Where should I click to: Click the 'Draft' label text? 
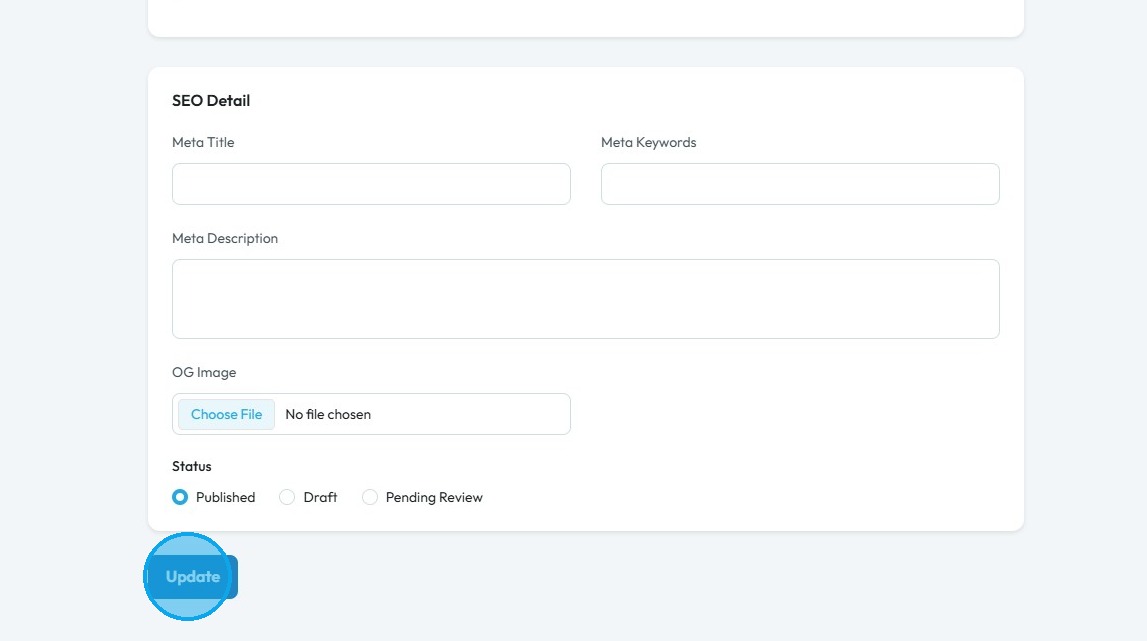coord(320,497)
